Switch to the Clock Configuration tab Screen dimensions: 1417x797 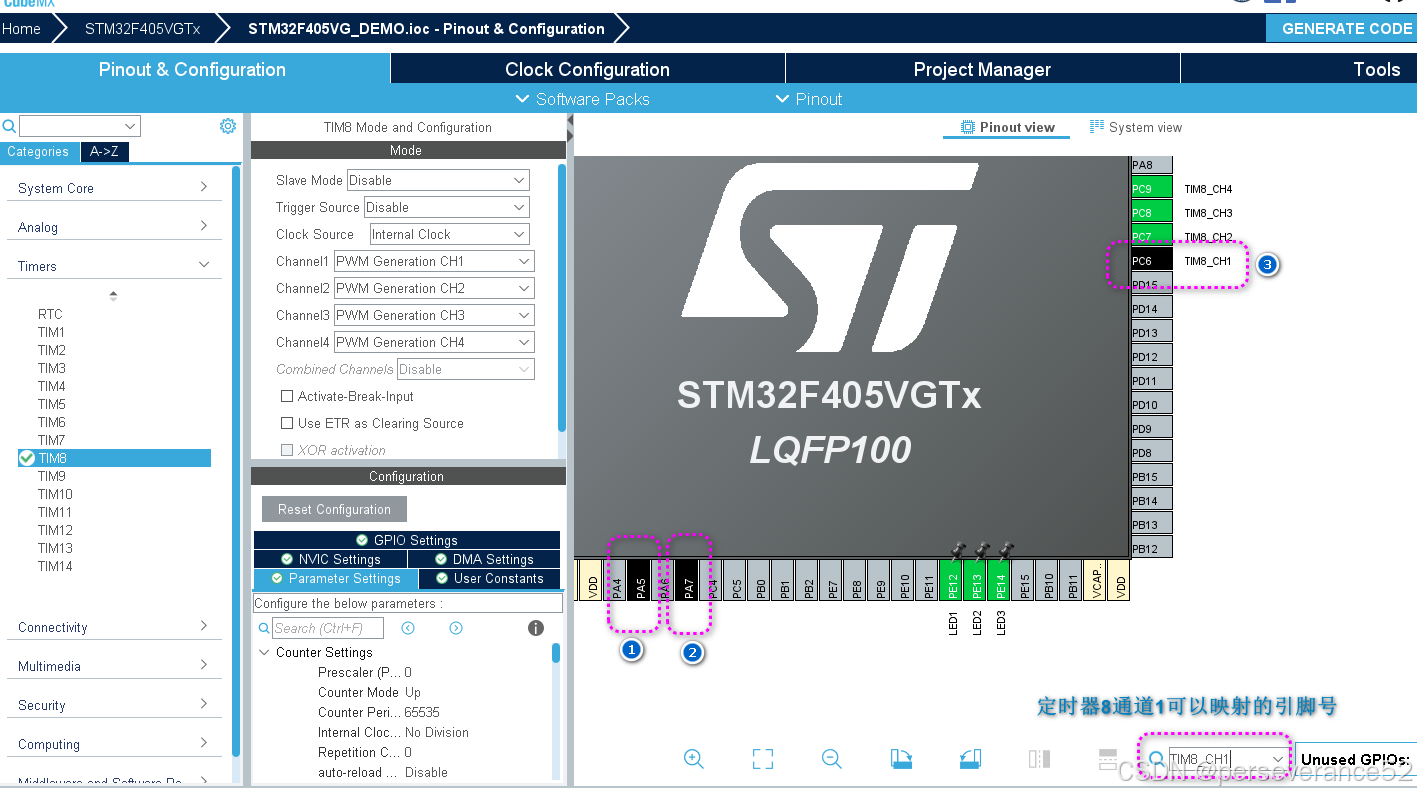(587, 69)
